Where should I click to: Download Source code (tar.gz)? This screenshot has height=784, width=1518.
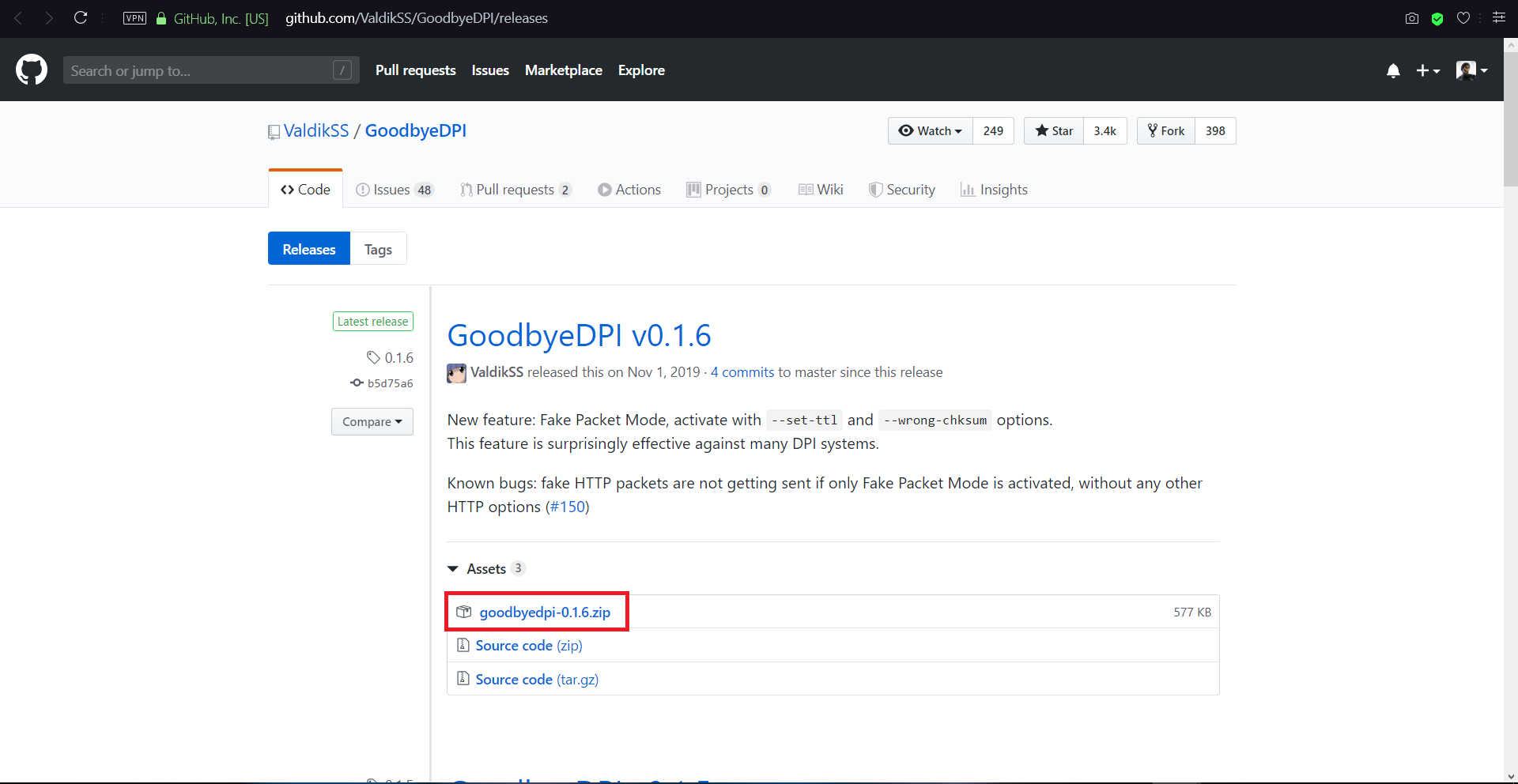click(x=537, y=680)
